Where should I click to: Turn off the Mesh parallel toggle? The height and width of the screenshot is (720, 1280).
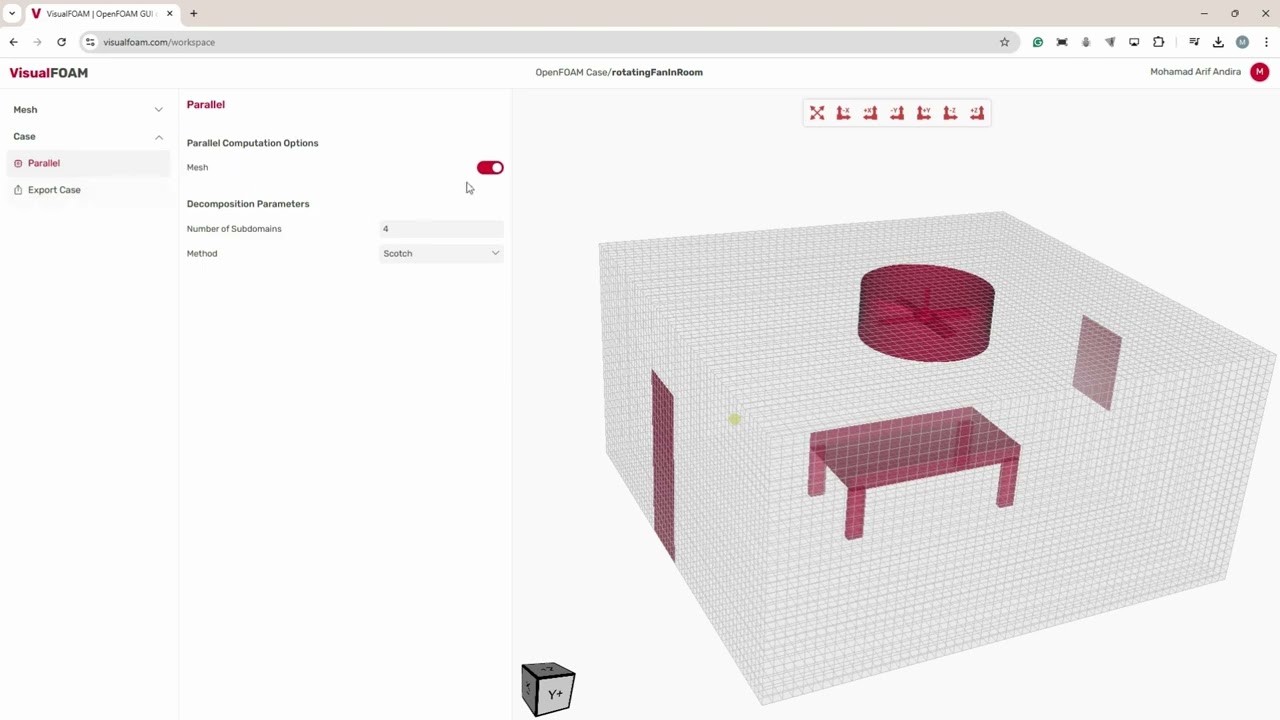[490, 168]
